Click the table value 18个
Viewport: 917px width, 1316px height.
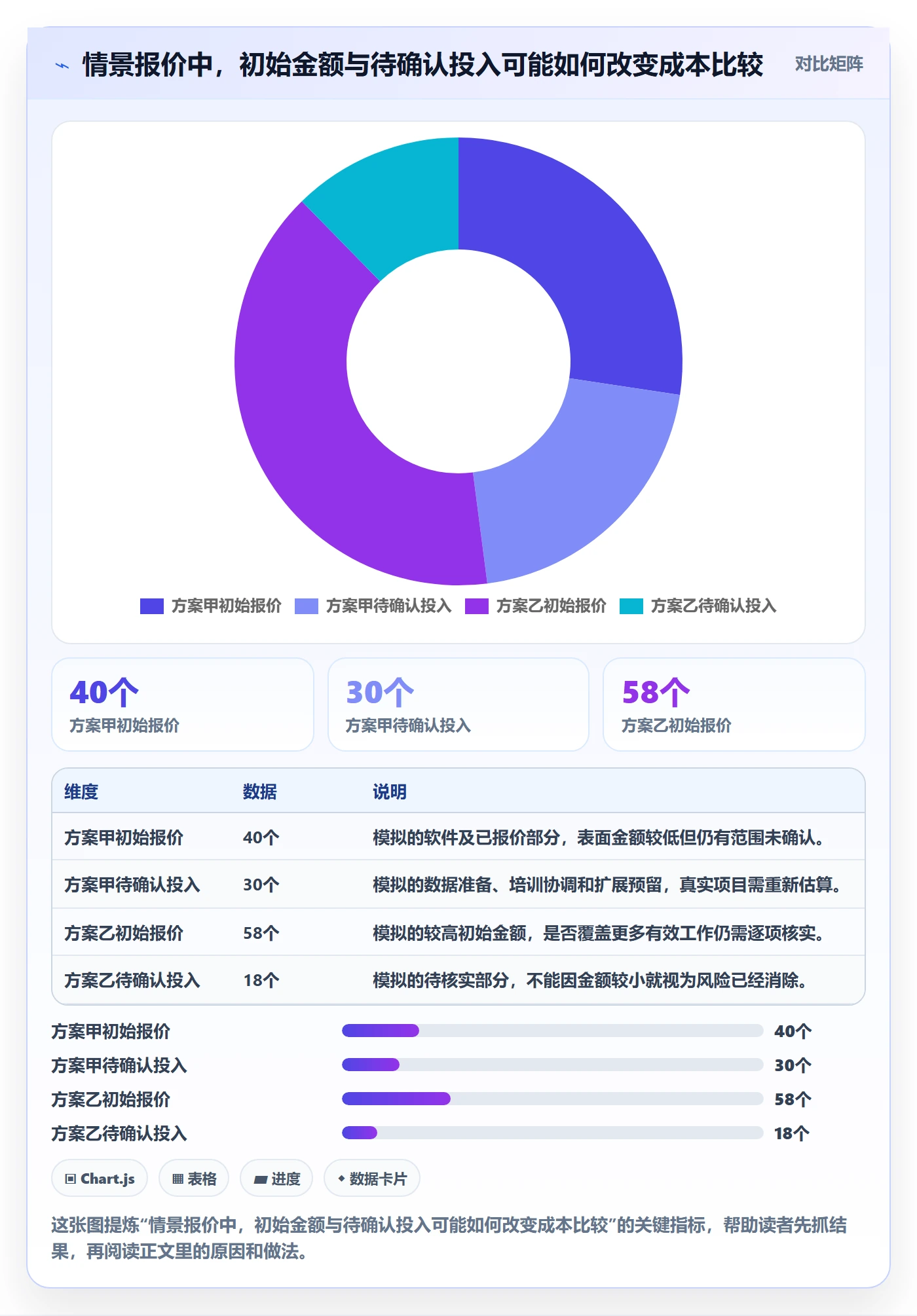[261, 980]
